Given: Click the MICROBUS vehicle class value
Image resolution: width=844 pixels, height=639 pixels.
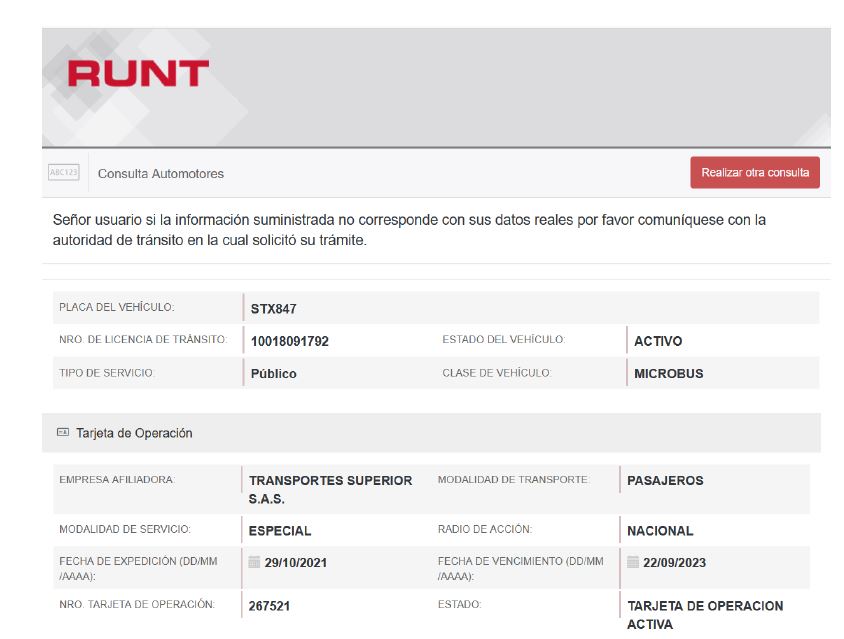Looking at the screenshot, I should 668,374.
